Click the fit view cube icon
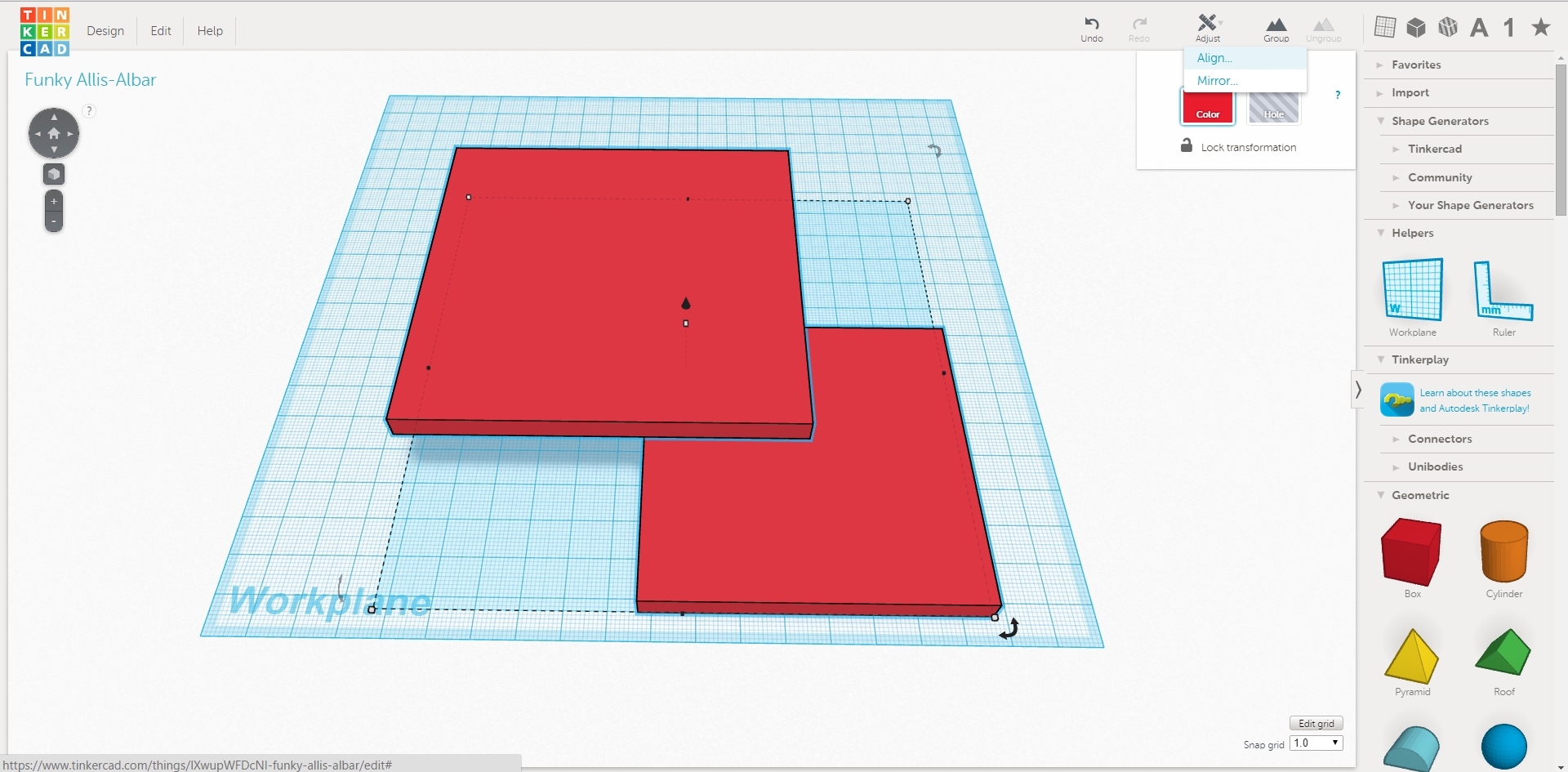 tap(54, 174)
